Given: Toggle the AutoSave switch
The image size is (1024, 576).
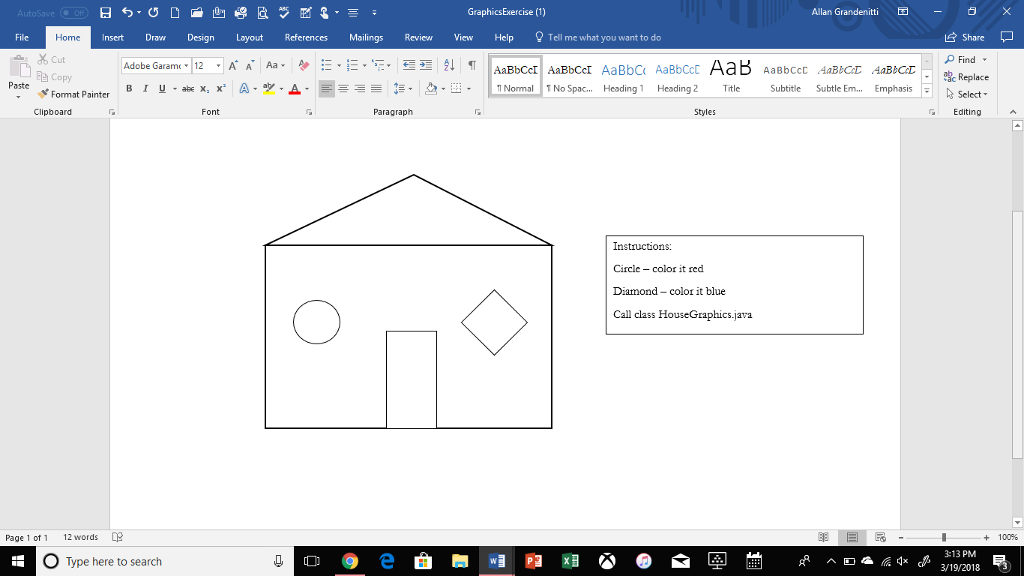Looking at the screenshot, I should click(x=75, y=12).
